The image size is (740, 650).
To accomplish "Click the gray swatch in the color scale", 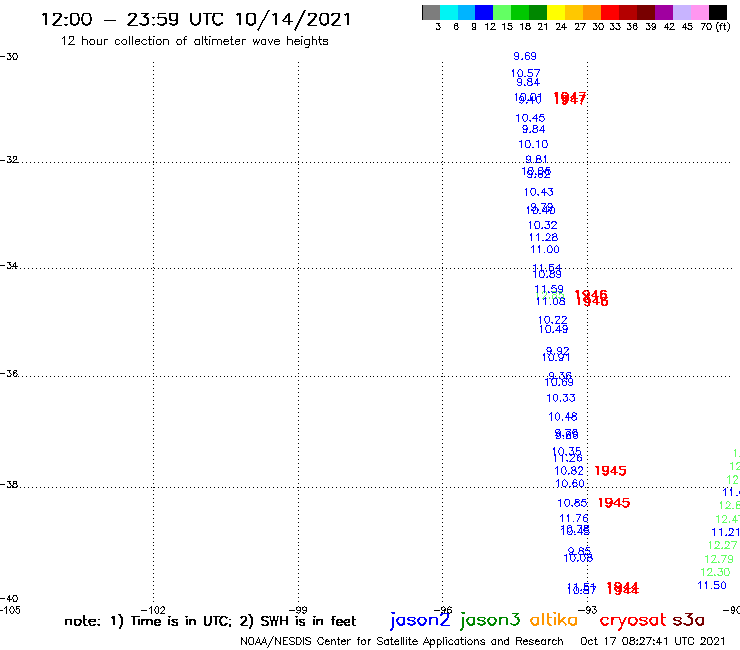I will click(431, 12).
